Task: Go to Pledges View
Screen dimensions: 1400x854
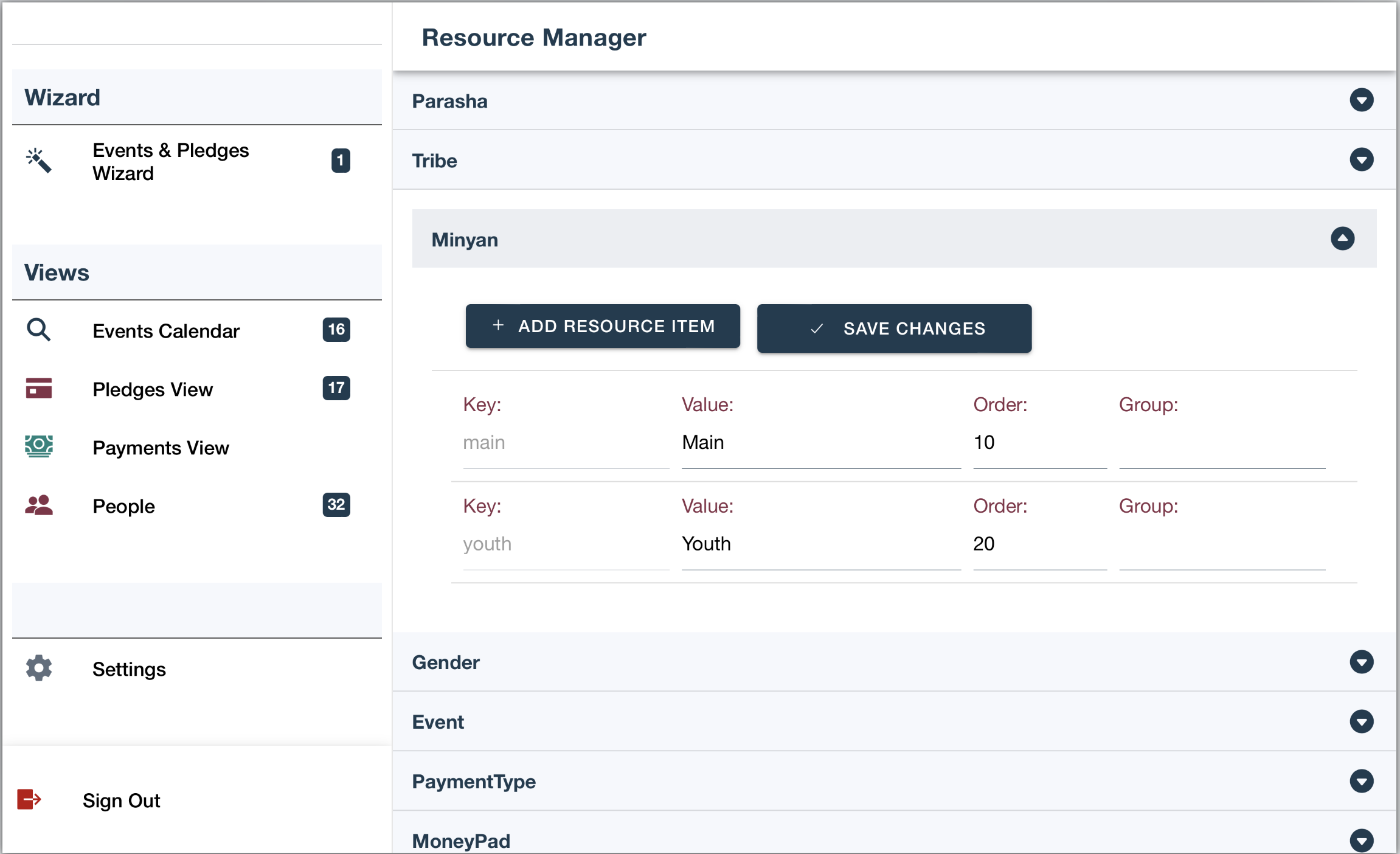Action: (197, 389)
